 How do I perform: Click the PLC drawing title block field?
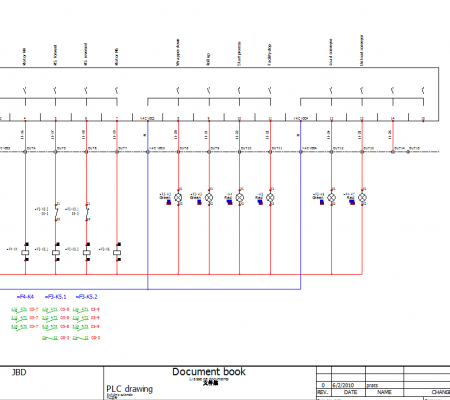[129, 389]
